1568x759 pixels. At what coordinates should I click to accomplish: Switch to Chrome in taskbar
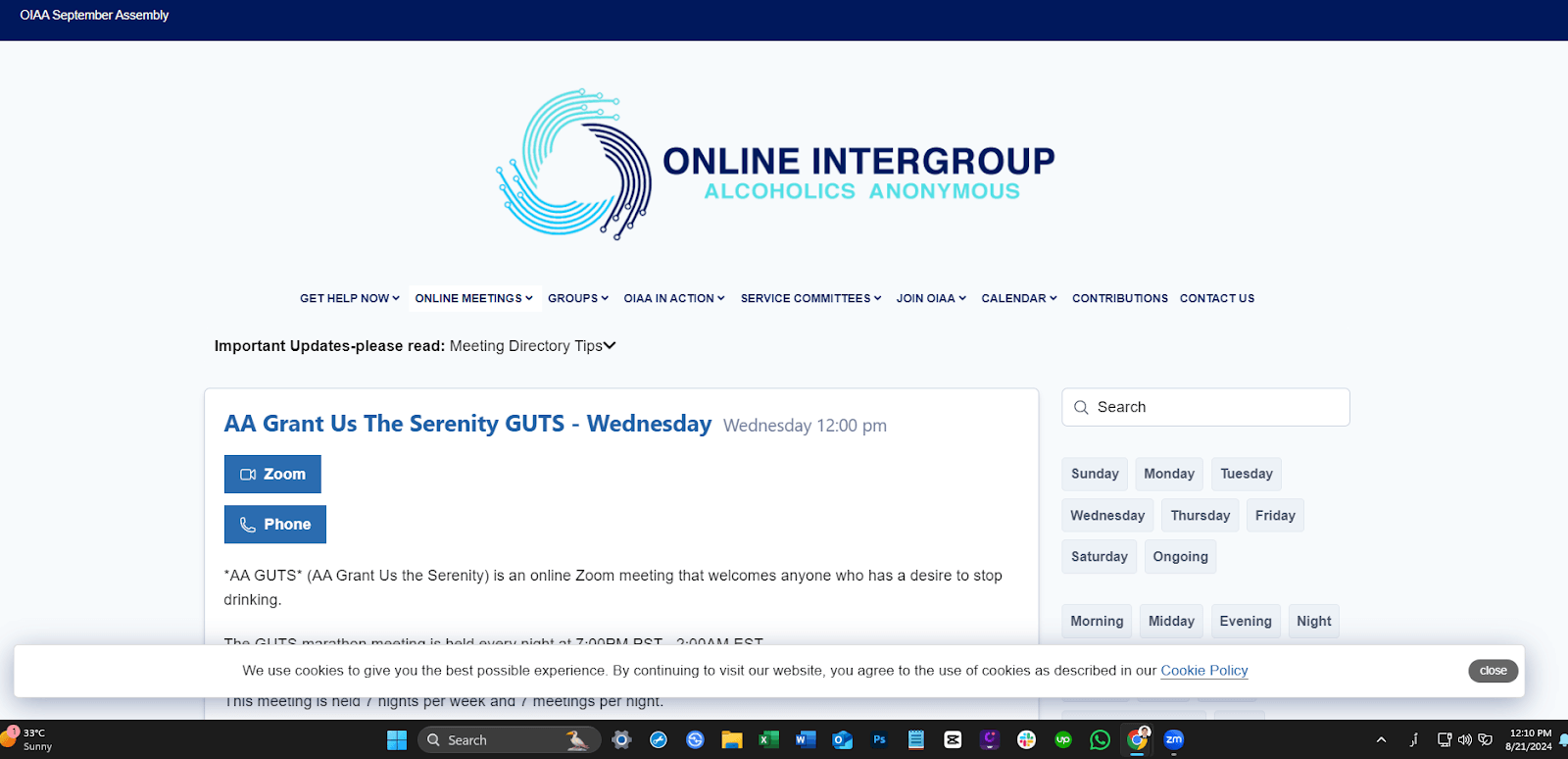coord(1137,740)
